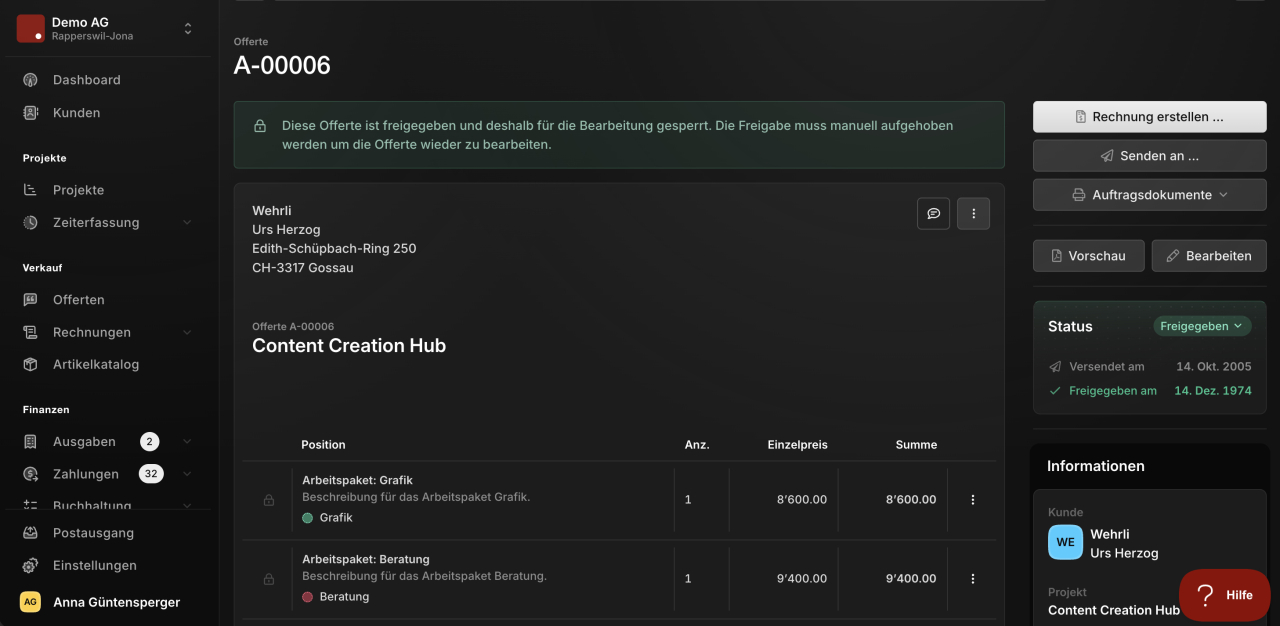The image size is (1280, 626).
Task: Click the green Grafik category dot
Action: 308,518
